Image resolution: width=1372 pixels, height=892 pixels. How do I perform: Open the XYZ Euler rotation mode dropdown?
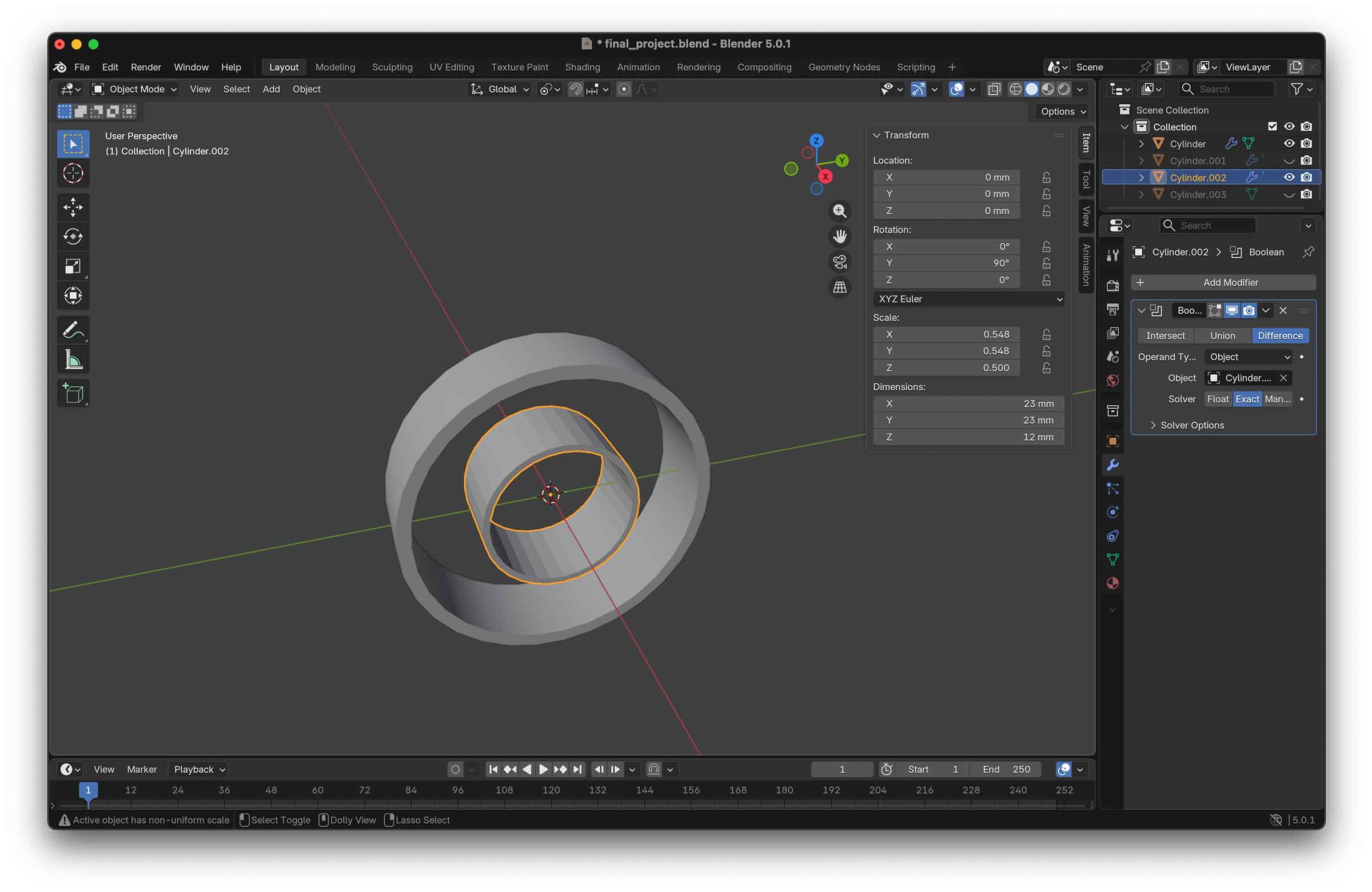click(968, 299)
